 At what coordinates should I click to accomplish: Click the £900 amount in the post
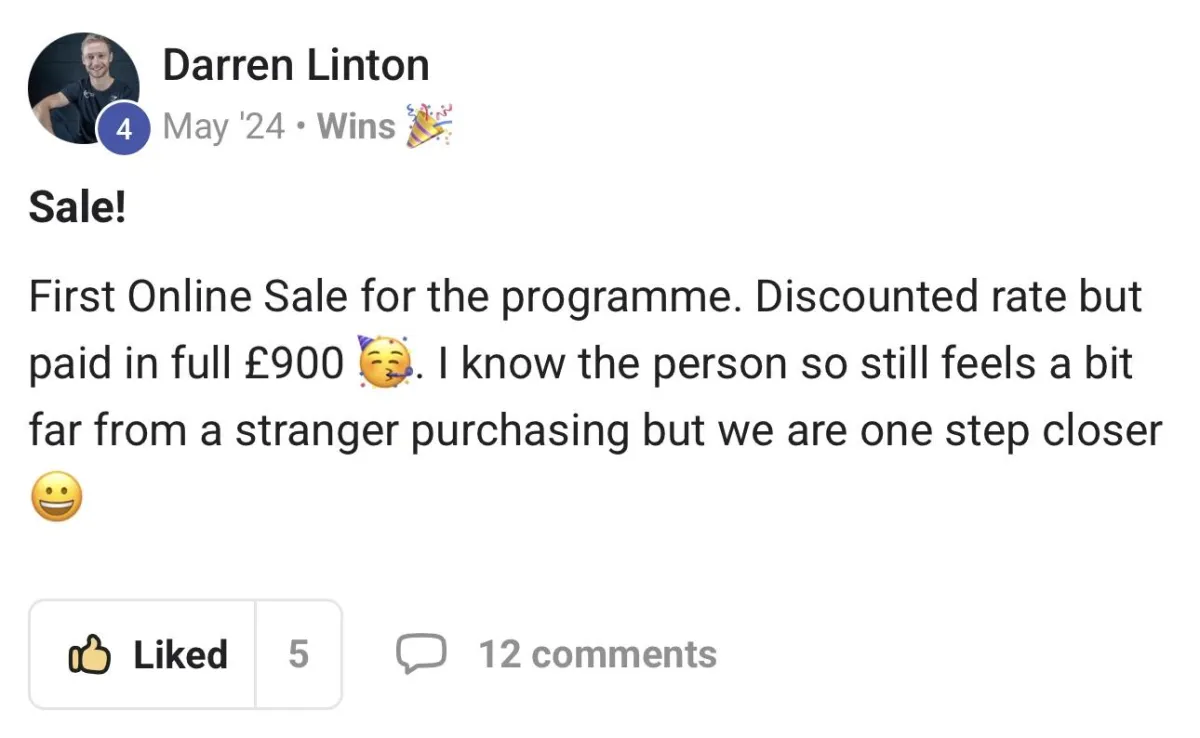[x=295, y=363]
